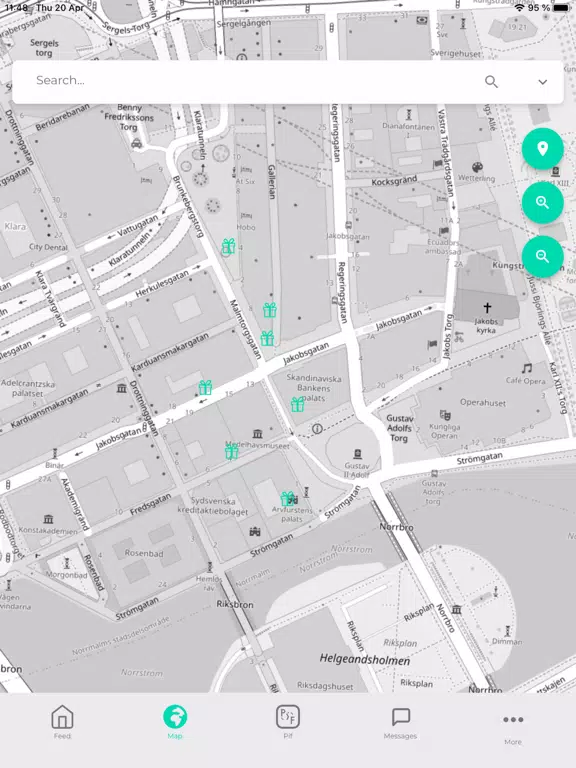Tap the info icon near Gustav Adolfs Torg

[x=317, y=429]
